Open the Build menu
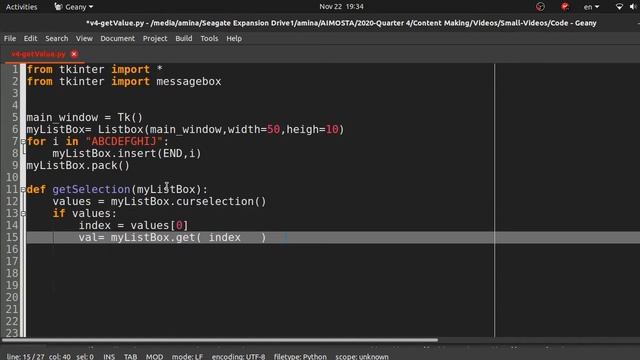Viewport: 640px width, 360px height. tap(184, 38)
